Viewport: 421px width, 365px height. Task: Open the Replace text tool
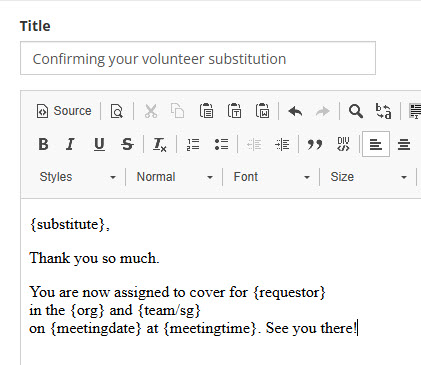click(x=383, y=111)
